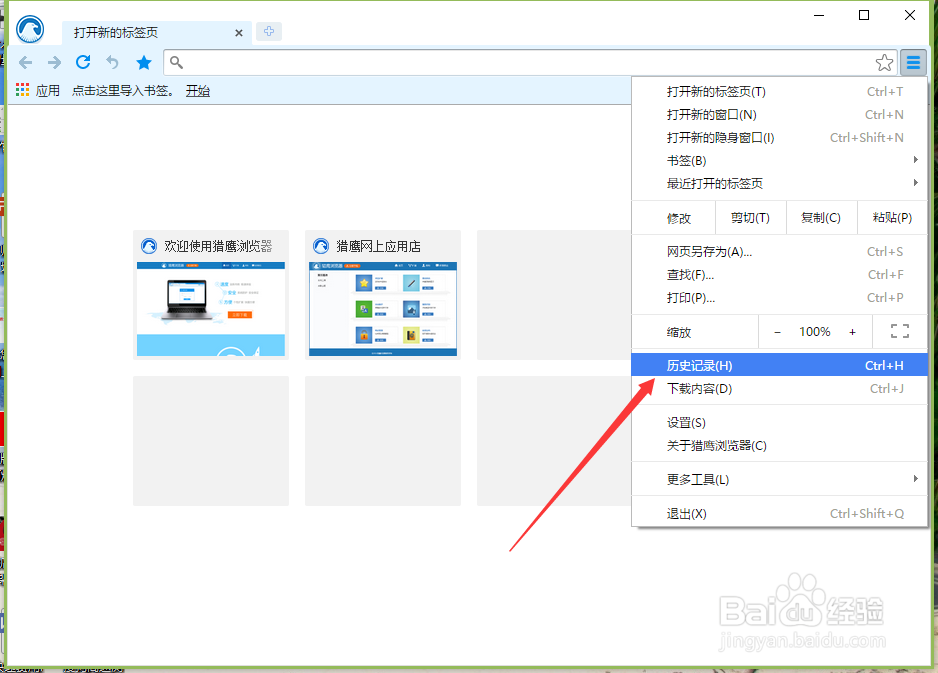Expand the 更多工具(L) submenu
Viewport: 938px width, 673px height.
pos(690,479)
